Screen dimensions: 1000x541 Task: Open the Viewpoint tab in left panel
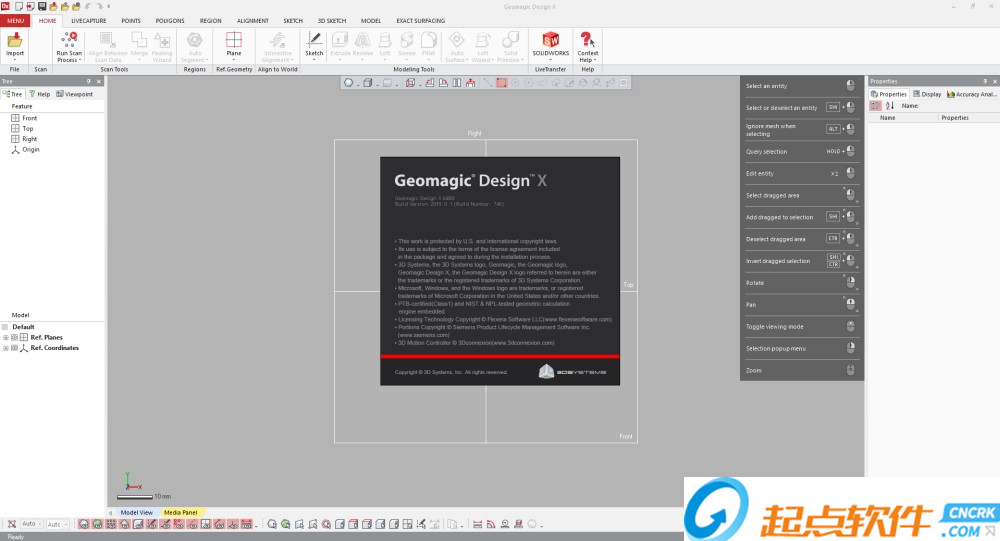[76, 94]
